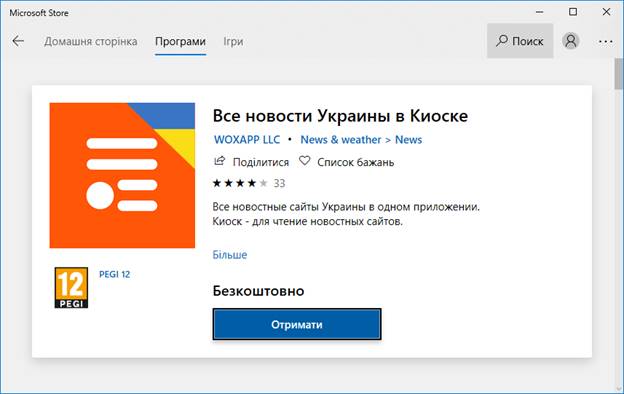
Task: Close the Microsoft Store window
Action: tap(606, 12)
